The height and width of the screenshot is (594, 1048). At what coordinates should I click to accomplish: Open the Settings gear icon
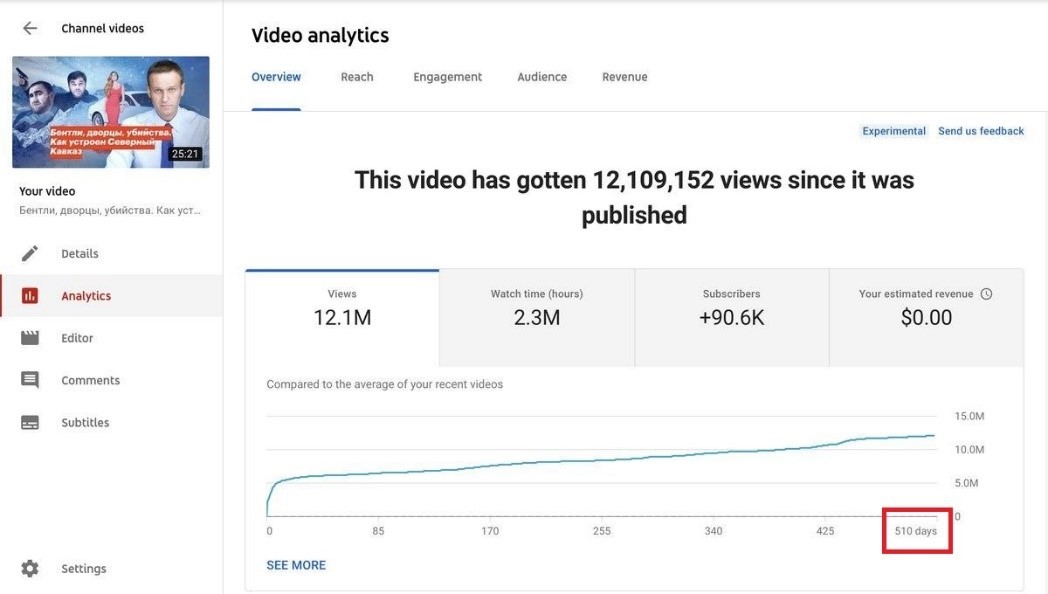(x=30, y=569)
